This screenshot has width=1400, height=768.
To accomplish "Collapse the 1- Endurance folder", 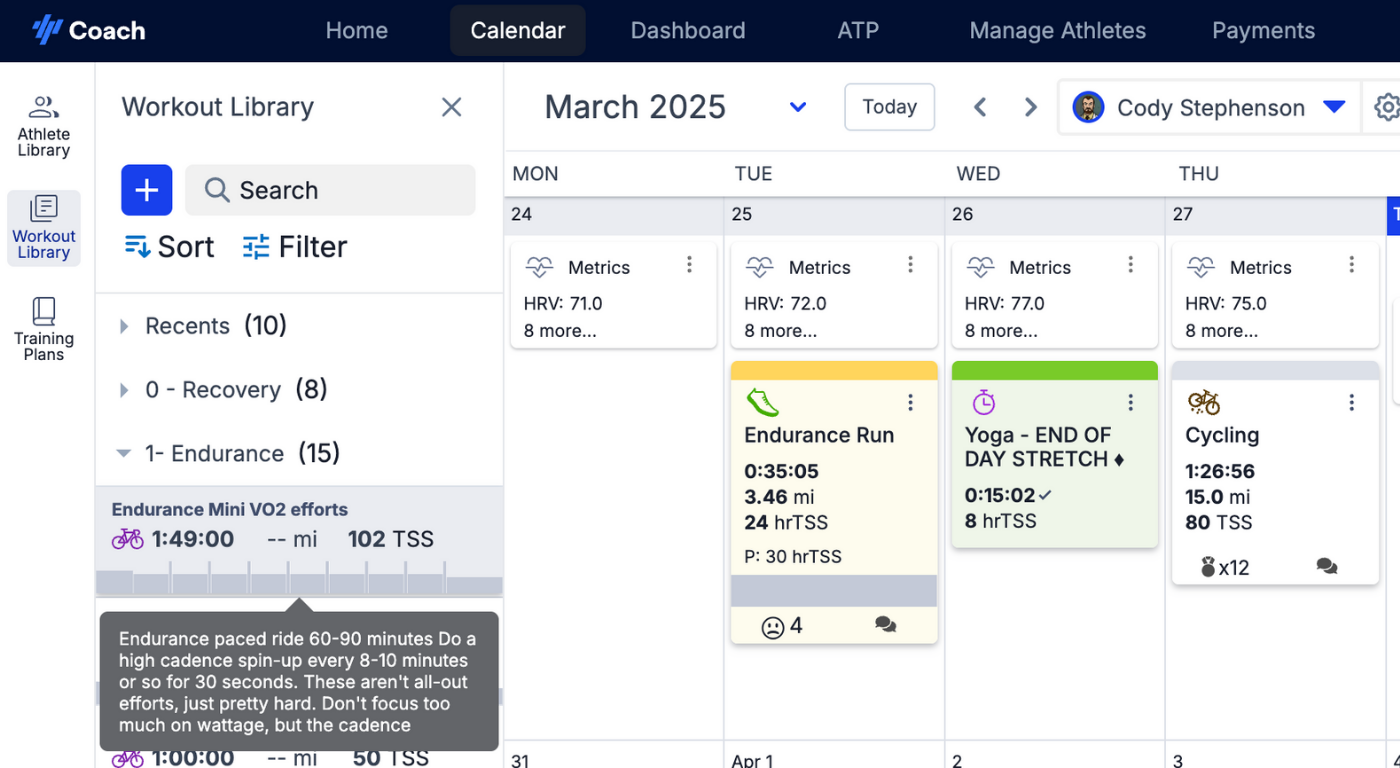I will 124,453.
